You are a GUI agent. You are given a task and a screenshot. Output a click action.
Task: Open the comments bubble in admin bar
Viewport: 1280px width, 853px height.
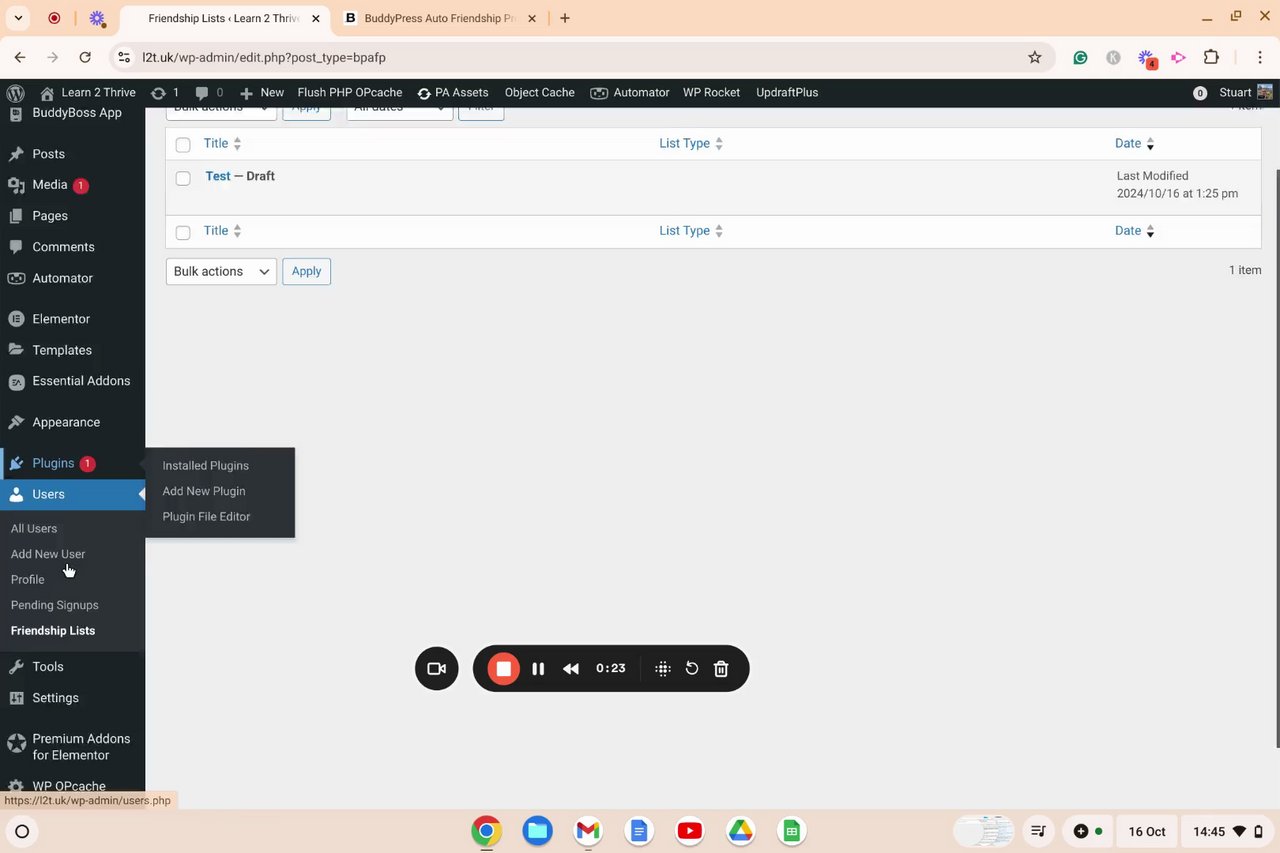[x=202, y=93]
